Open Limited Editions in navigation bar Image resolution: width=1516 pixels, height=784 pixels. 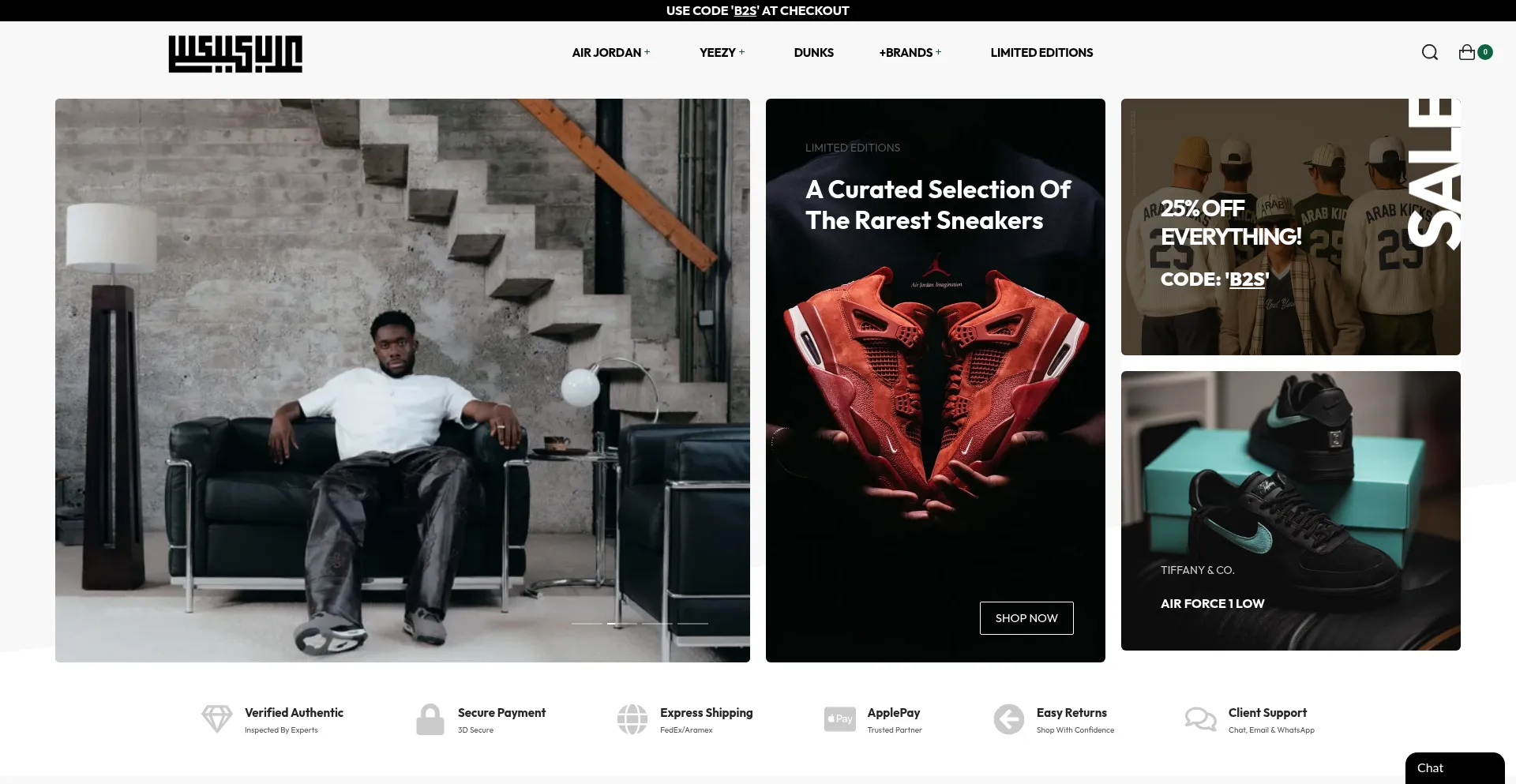(x=1041, y=53)
